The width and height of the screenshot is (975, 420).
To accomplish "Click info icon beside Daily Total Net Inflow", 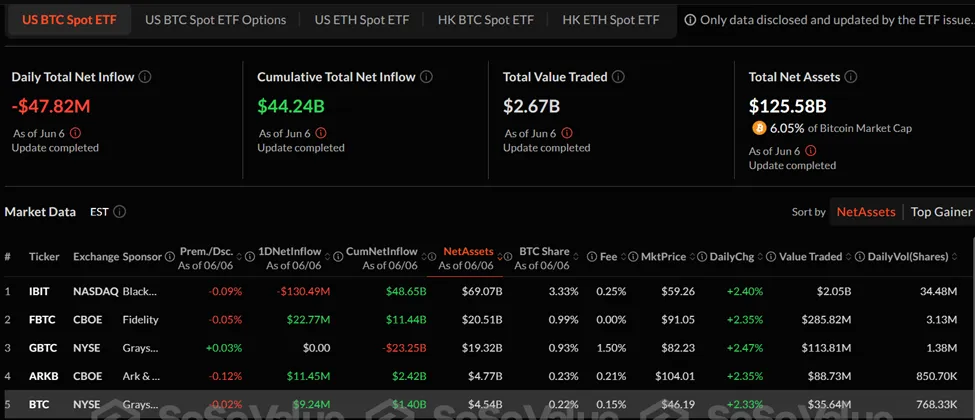I will [x=145, y=77].
